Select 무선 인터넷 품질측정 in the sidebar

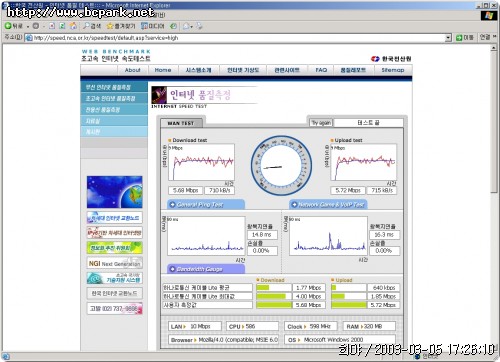114,87
